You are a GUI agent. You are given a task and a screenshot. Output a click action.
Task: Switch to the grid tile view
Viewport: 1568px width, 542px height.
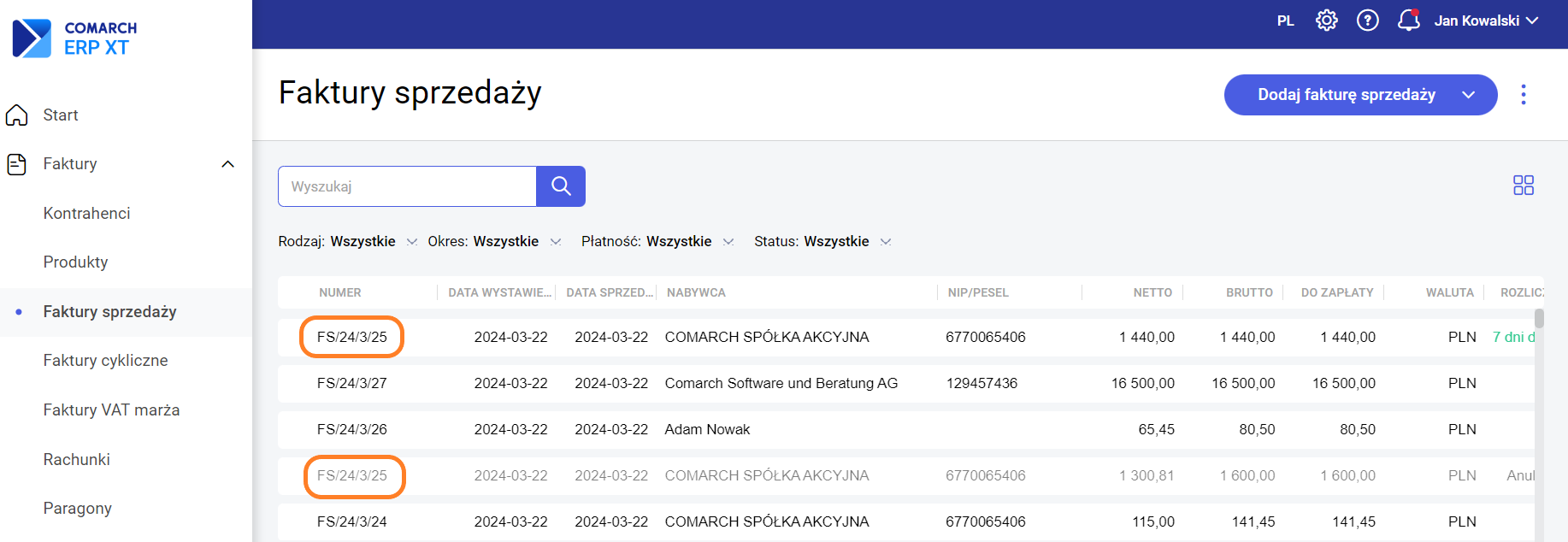click(x=1523, y=186)
